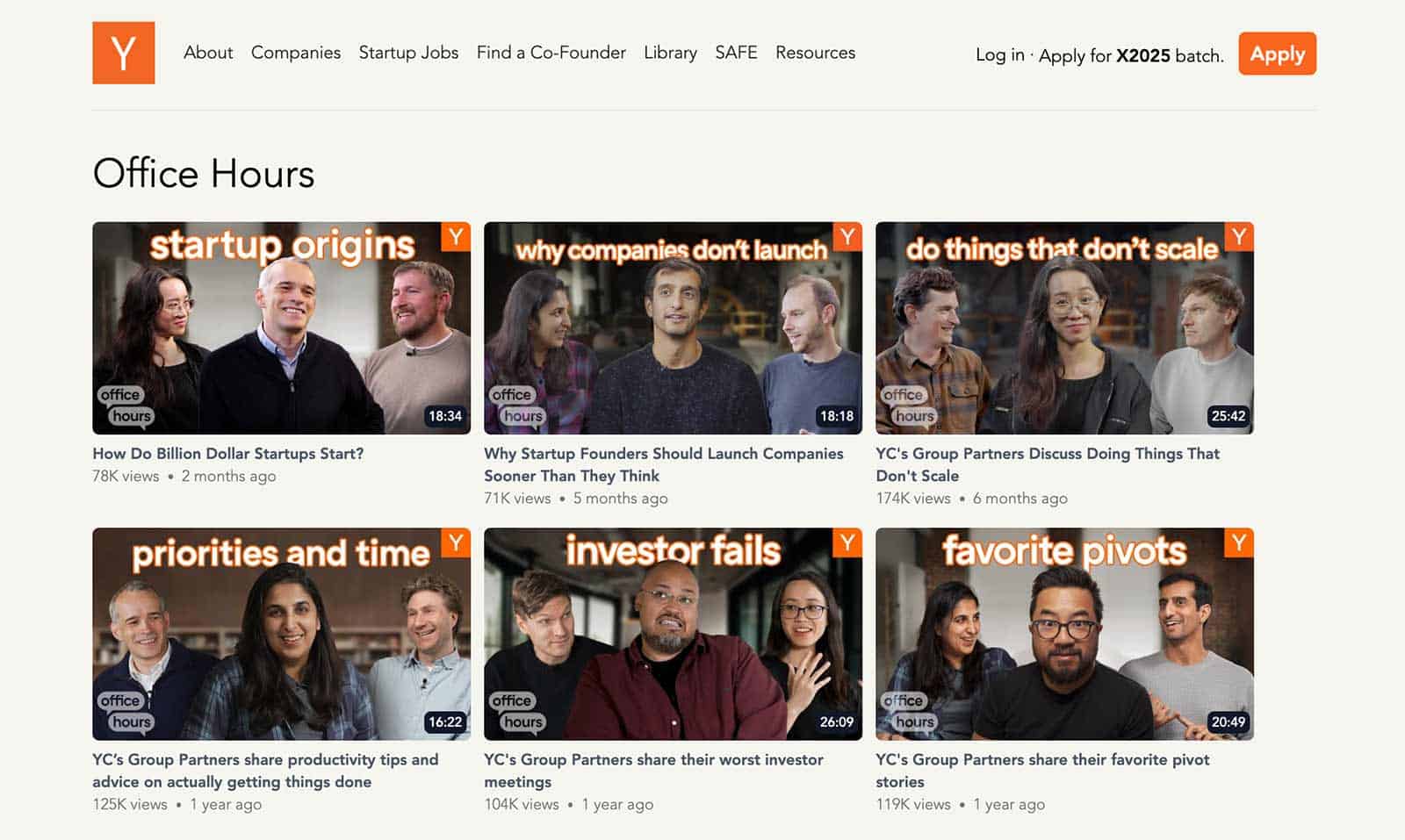Open 'Why Startup Founders Should Launch Companies Sooner' link

(x=664, y=464)
